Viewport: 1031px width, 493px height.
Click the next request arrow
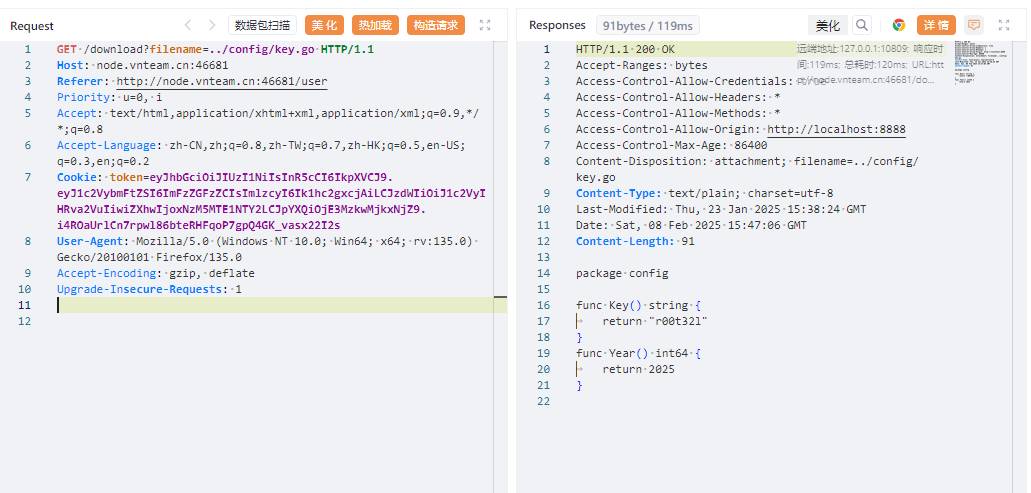(211, 25)
